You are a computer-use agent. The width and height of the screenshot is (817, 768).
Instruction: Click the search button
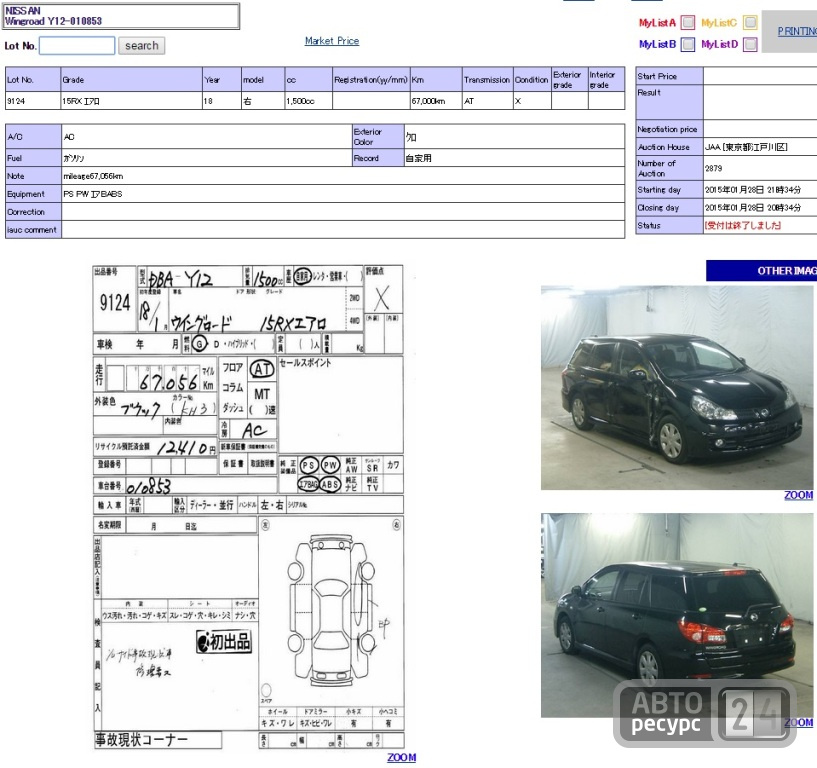point(142,46)
